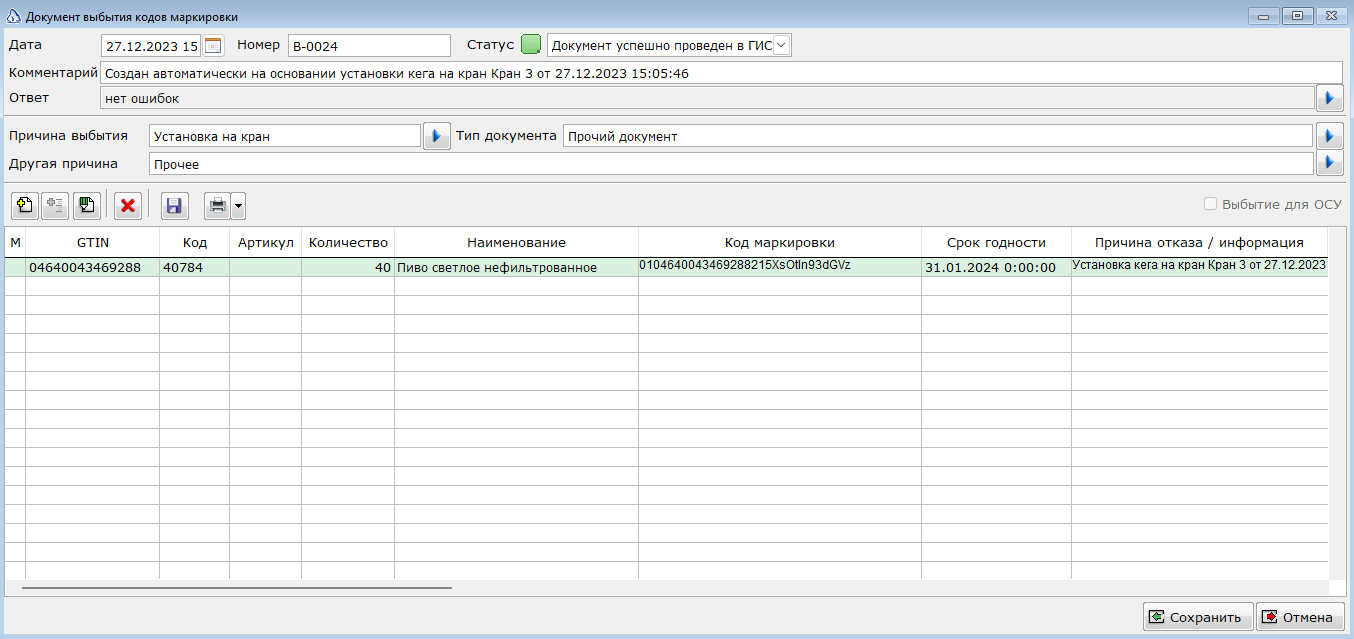Screen dimensions: 1354x639
Task: Maximize the document window
Action: pos(1297,16)
